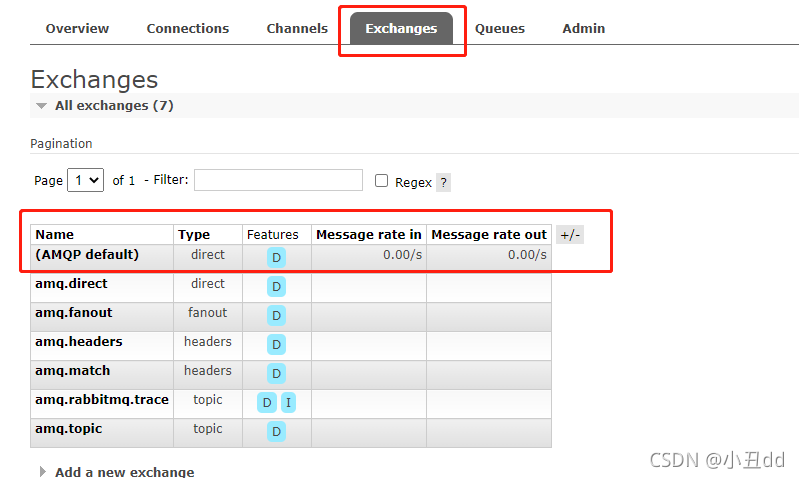Open the Connections tab
Viewport: 799px width, 478px height.
point(188,29)
